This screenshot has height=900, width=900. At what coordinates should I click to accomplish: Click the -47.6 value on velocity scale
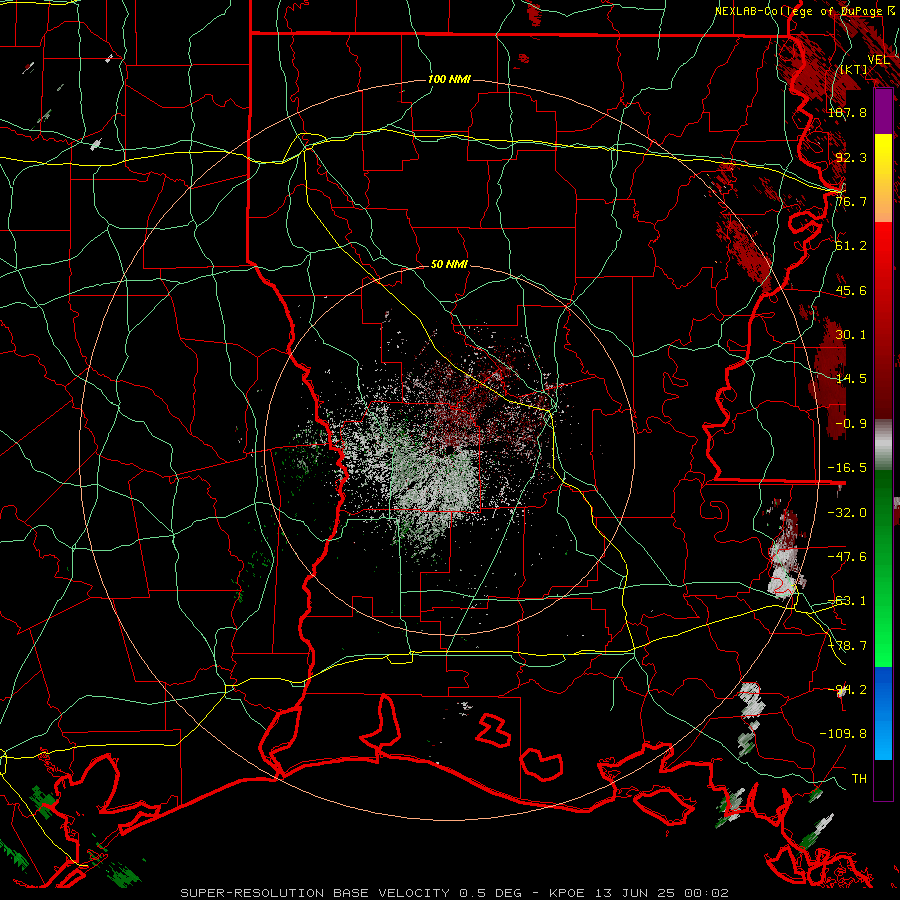847,557
